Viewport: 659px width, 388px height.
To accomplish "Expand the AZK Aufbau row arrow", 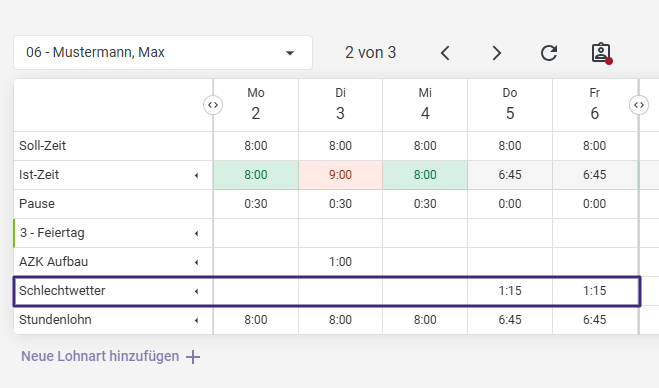I will coord(196,262).
